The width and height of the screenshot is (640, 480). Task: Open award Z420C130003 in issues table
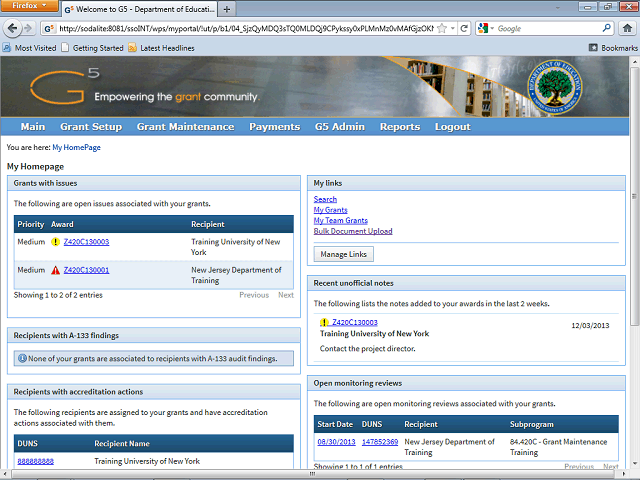point(86,242)
